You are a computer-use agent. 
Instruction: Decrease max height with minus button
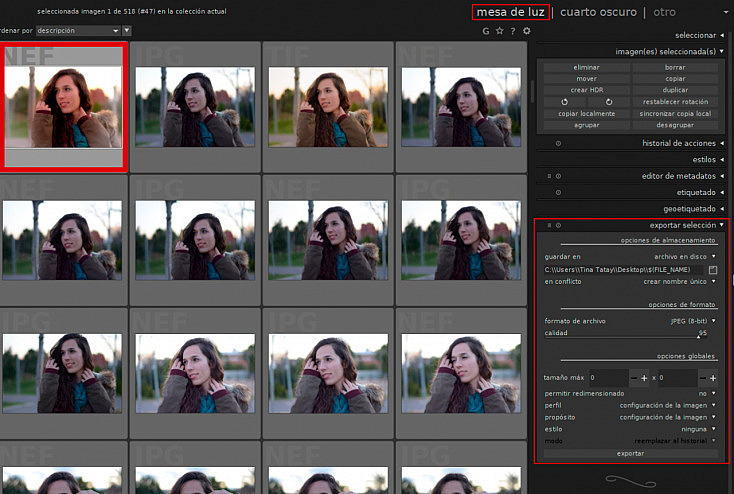pyautogui.click(x=703, y=378)
